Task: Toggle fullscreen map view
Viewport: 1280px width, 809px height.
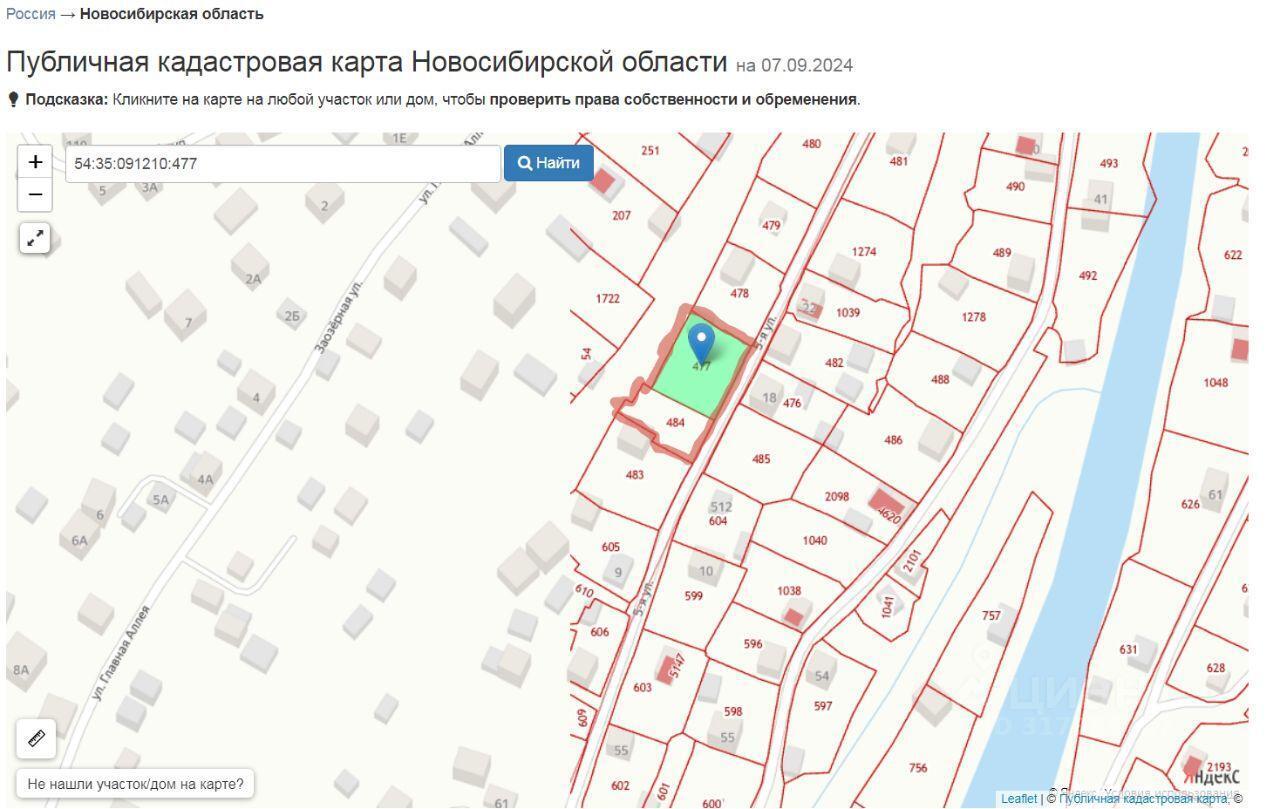Action: pos(35,238)
